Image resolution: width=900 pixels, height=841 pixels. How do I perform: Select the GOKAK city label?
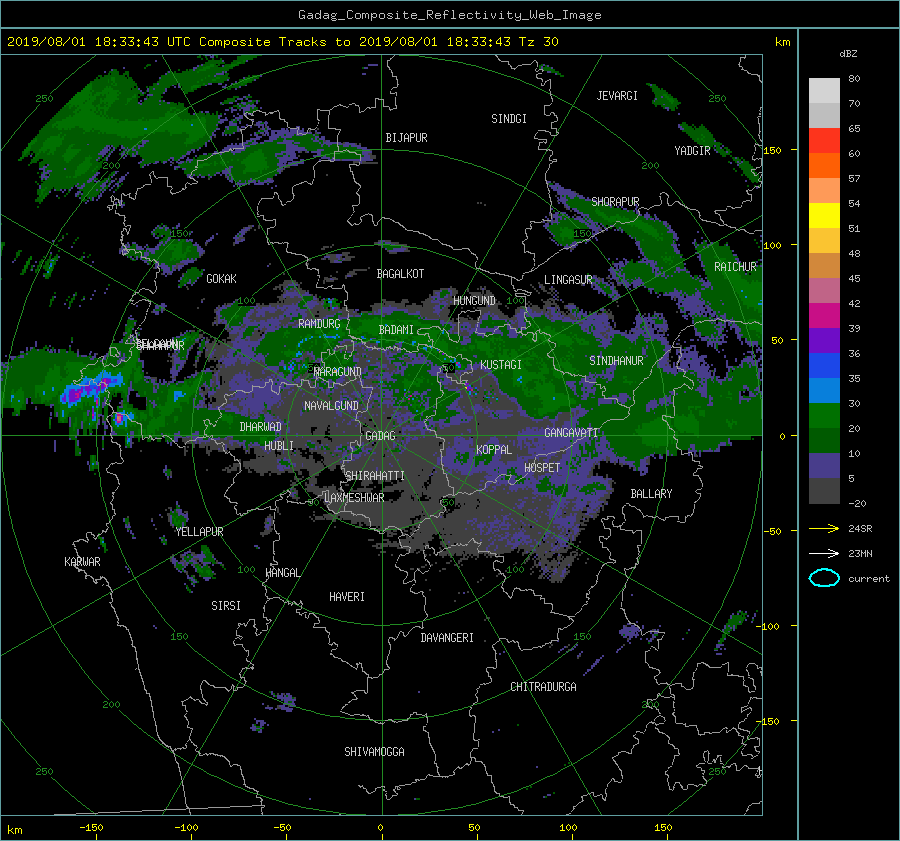[221, 278]
